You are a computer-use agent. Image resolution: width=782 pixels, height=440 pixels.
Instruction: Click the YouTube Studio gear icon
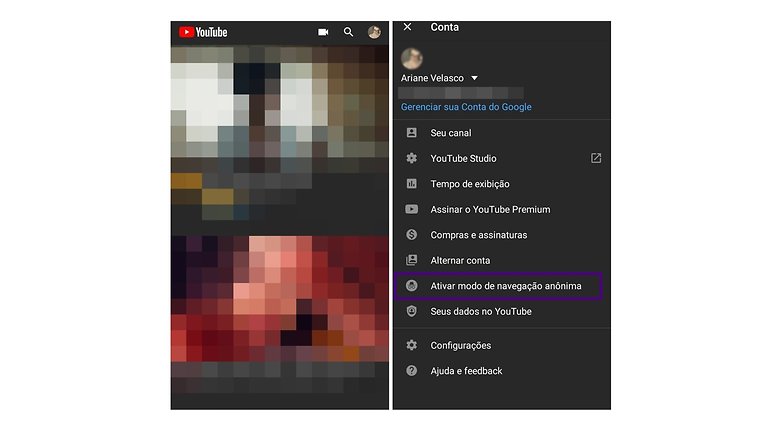click(411, 158)
